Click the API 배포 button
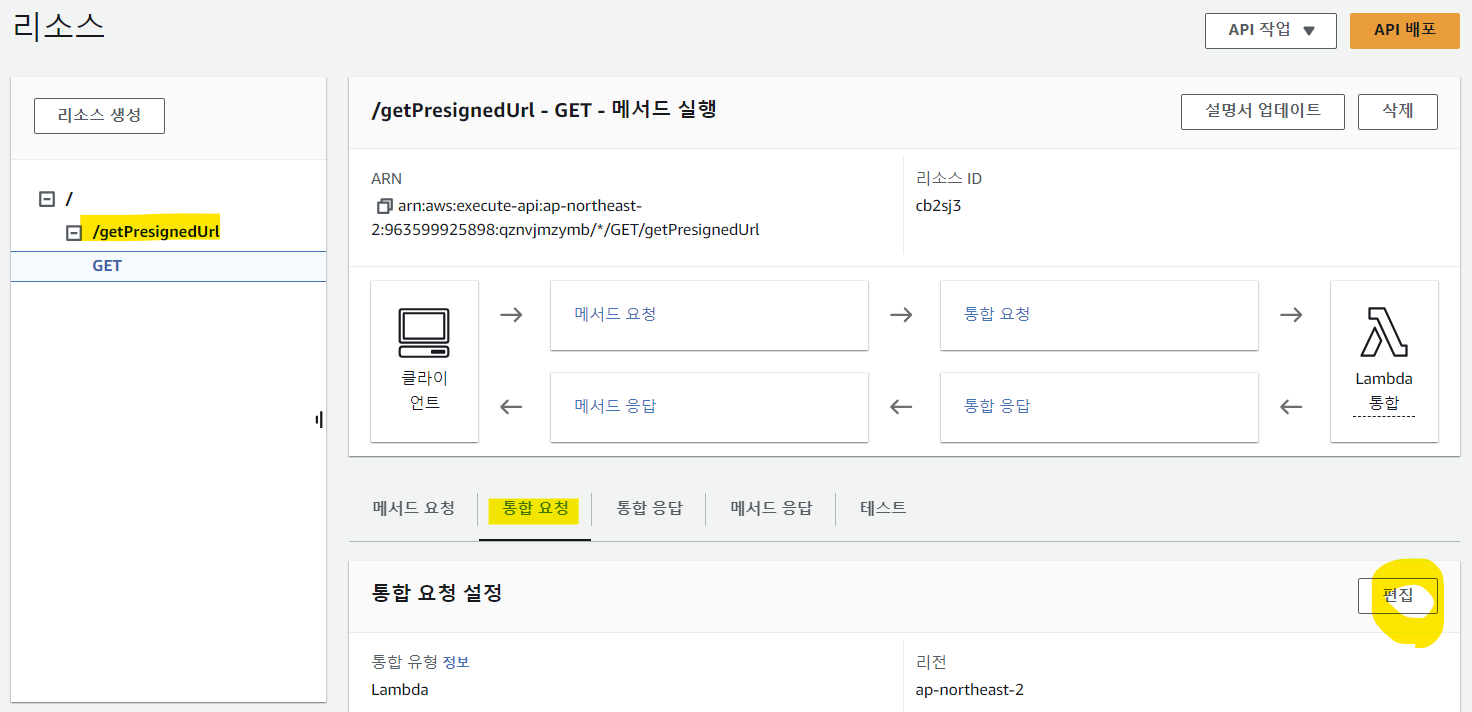This screenshot has height=712, width=1472. (x=1404, y=30)
